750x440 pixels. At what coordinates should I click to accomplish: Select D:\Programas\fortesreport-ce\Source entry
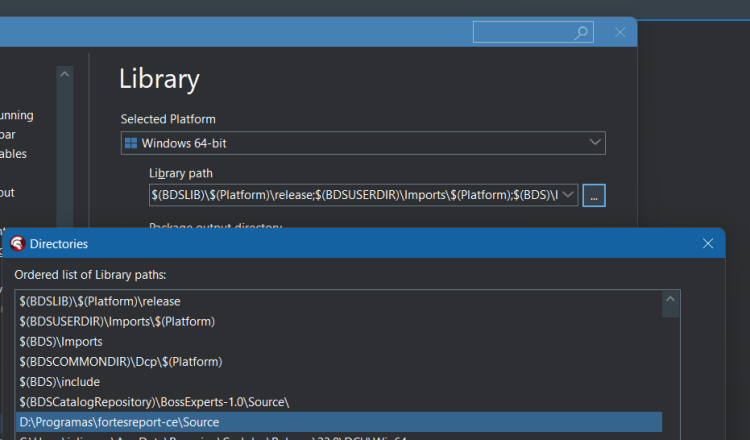(x=339, y=422)
